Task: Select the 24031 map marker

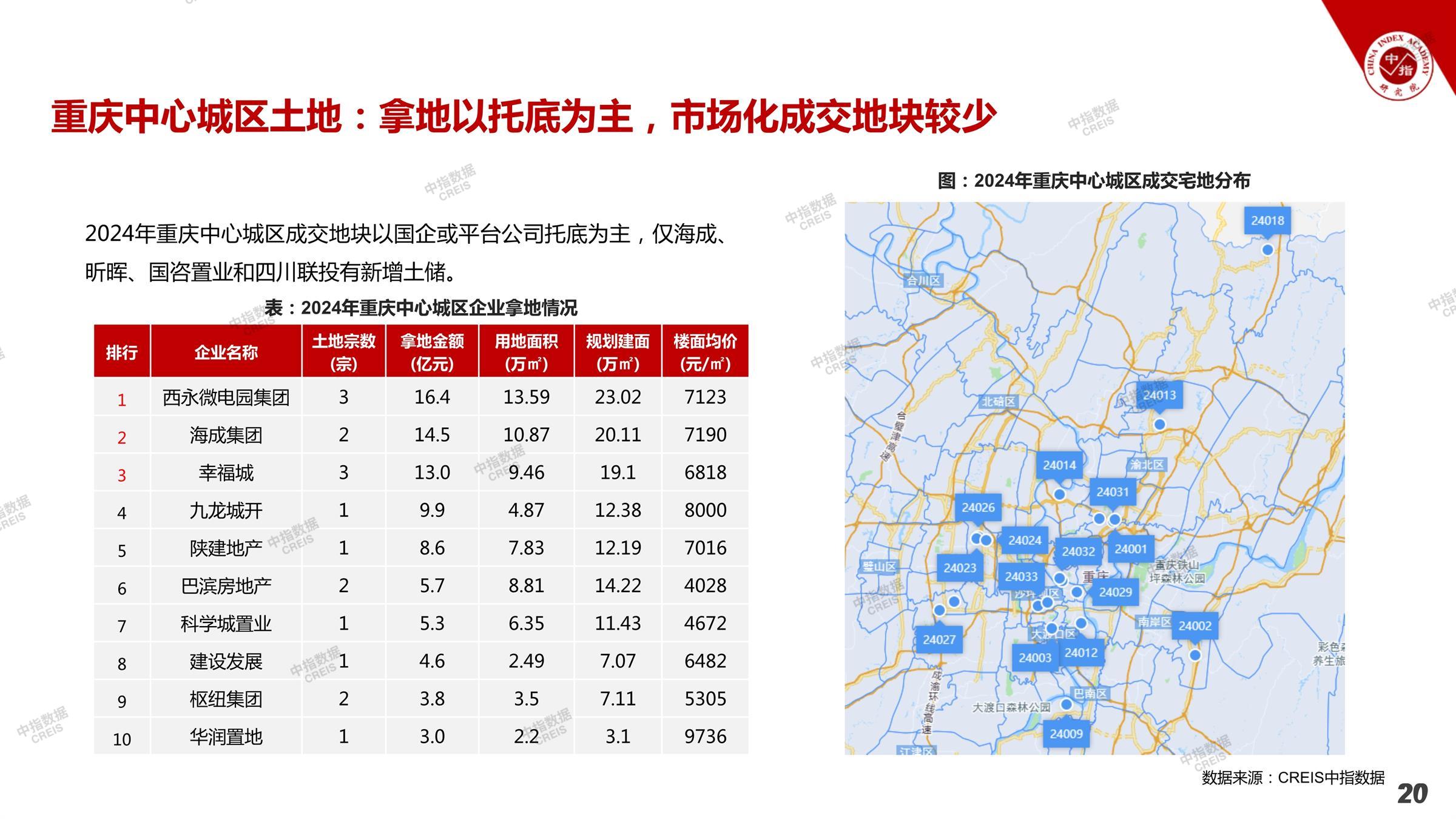Action: [1112, 492]
